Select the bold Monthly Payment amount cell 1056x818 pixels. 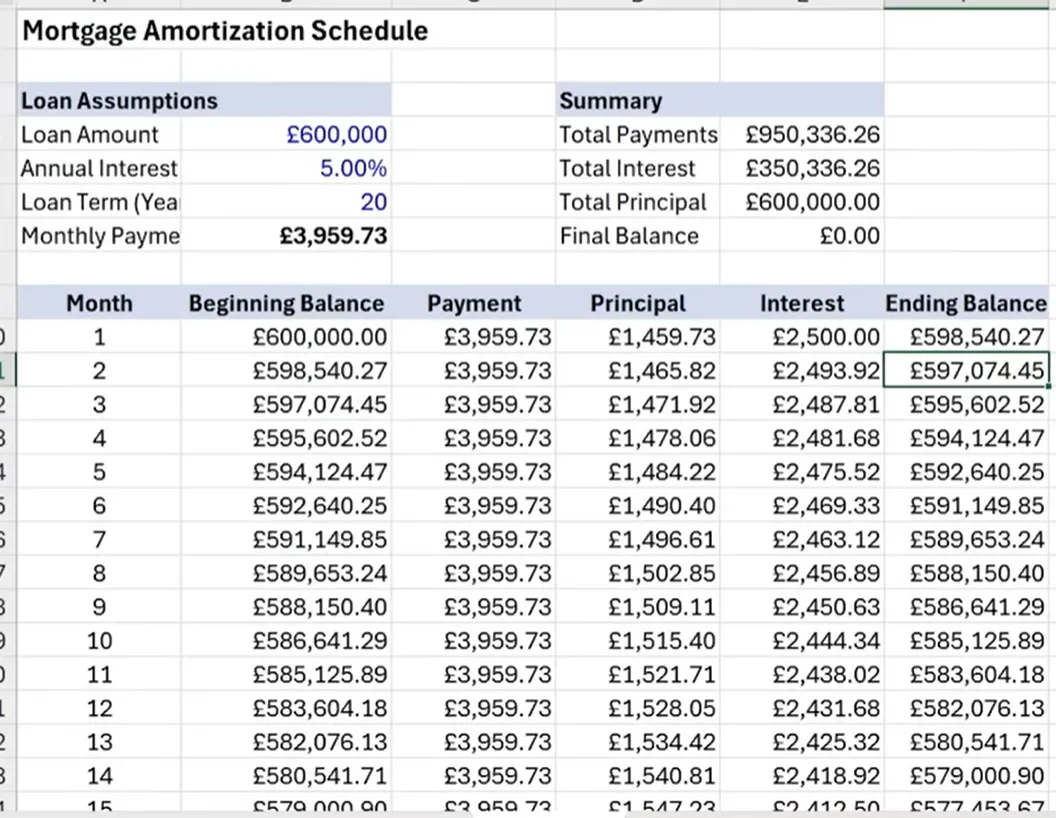[x=334, y=237]
